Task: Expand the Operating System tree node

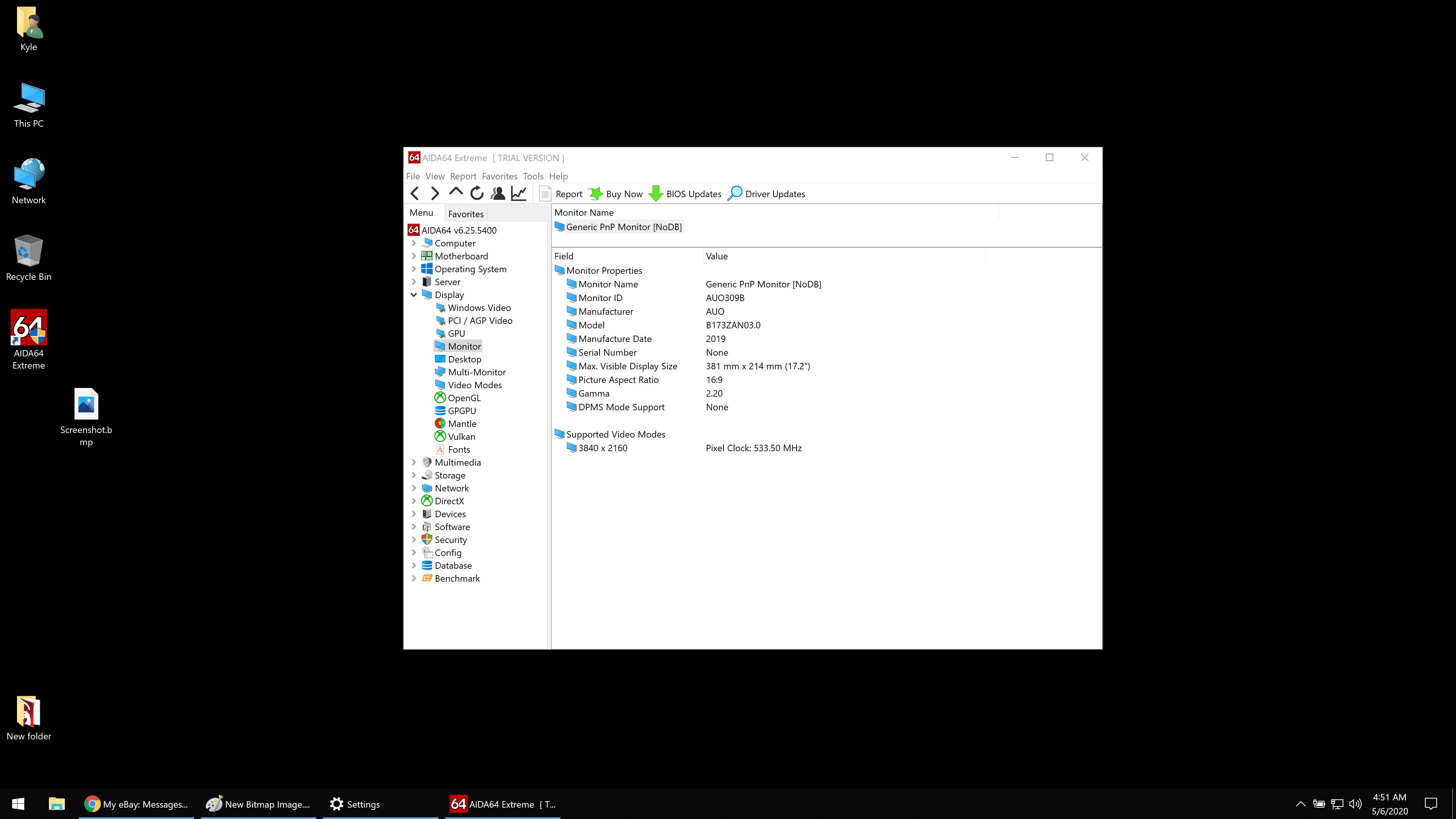Action: tap(414, 269)
